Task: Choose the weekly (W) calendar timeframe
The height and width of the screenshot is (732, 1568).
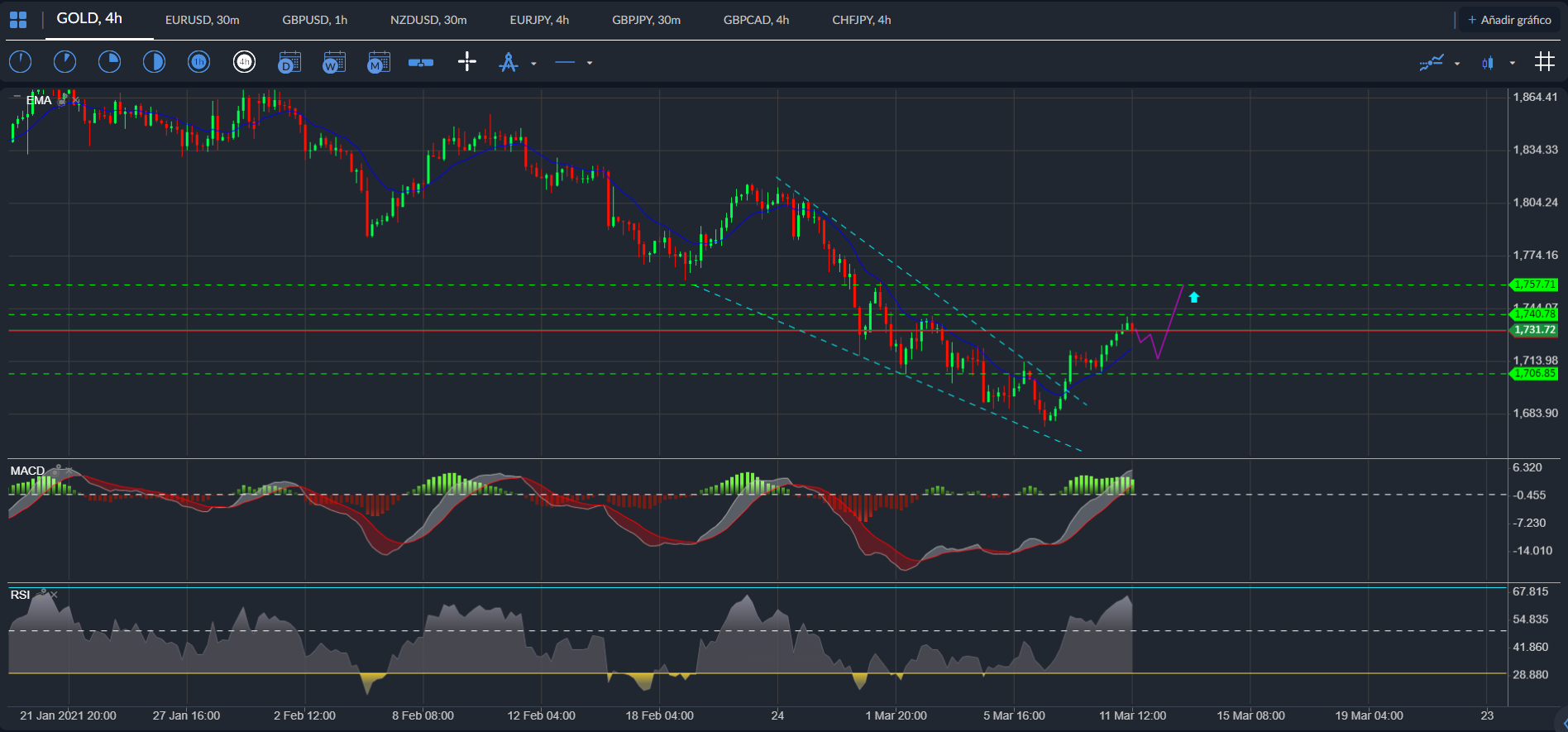Action: [x=334, y=62]
